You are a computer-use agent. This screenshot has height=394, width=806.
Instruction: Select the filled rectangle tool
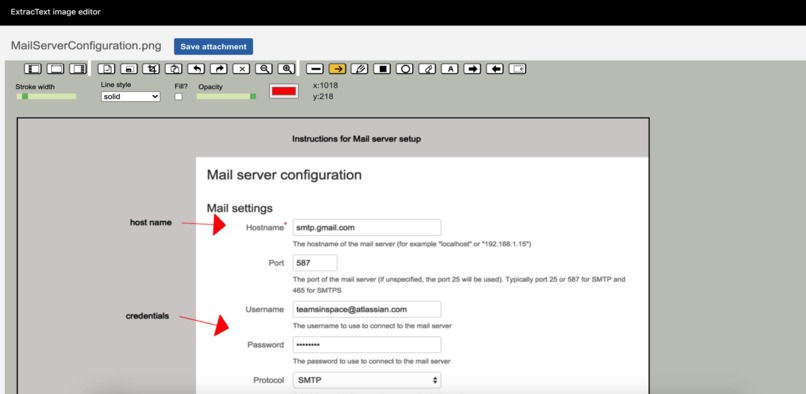click(382, 69)
